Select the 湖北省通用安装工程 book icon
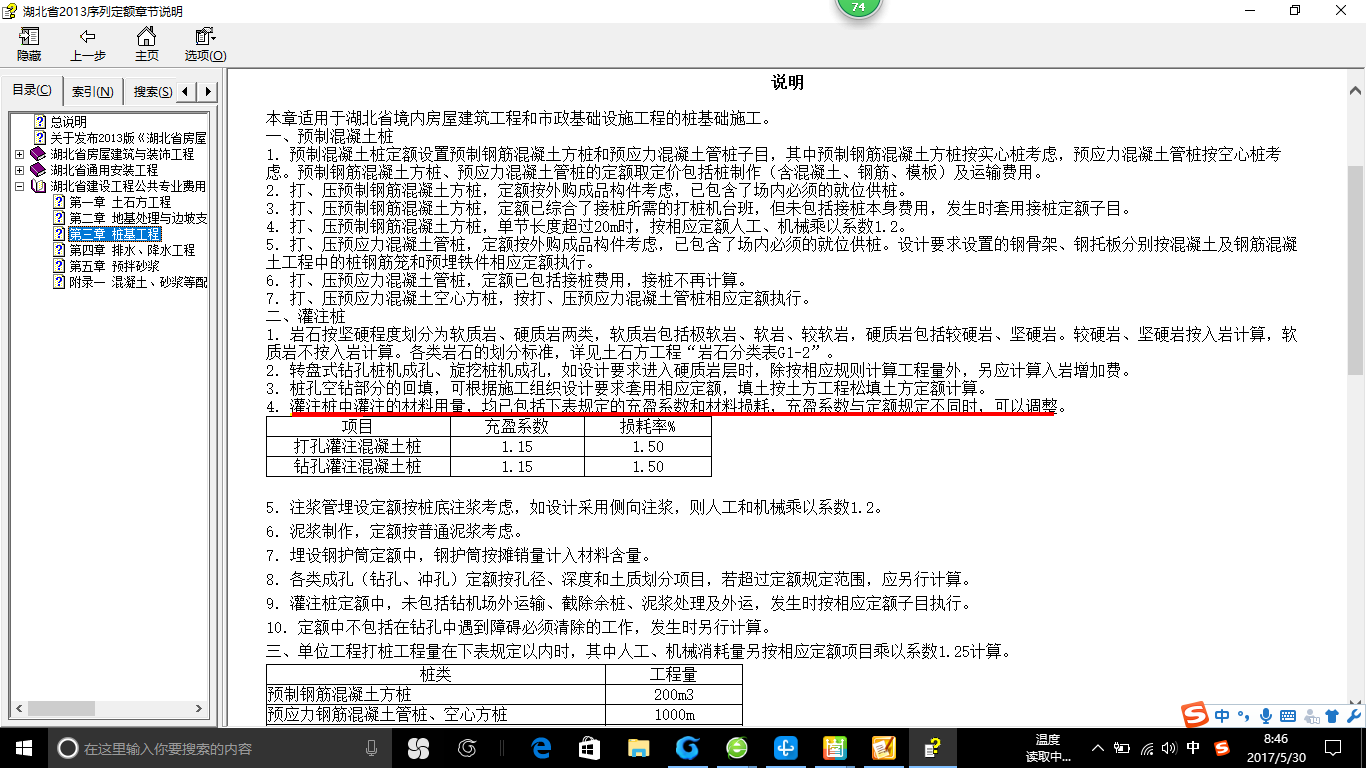 pos(38,170)
